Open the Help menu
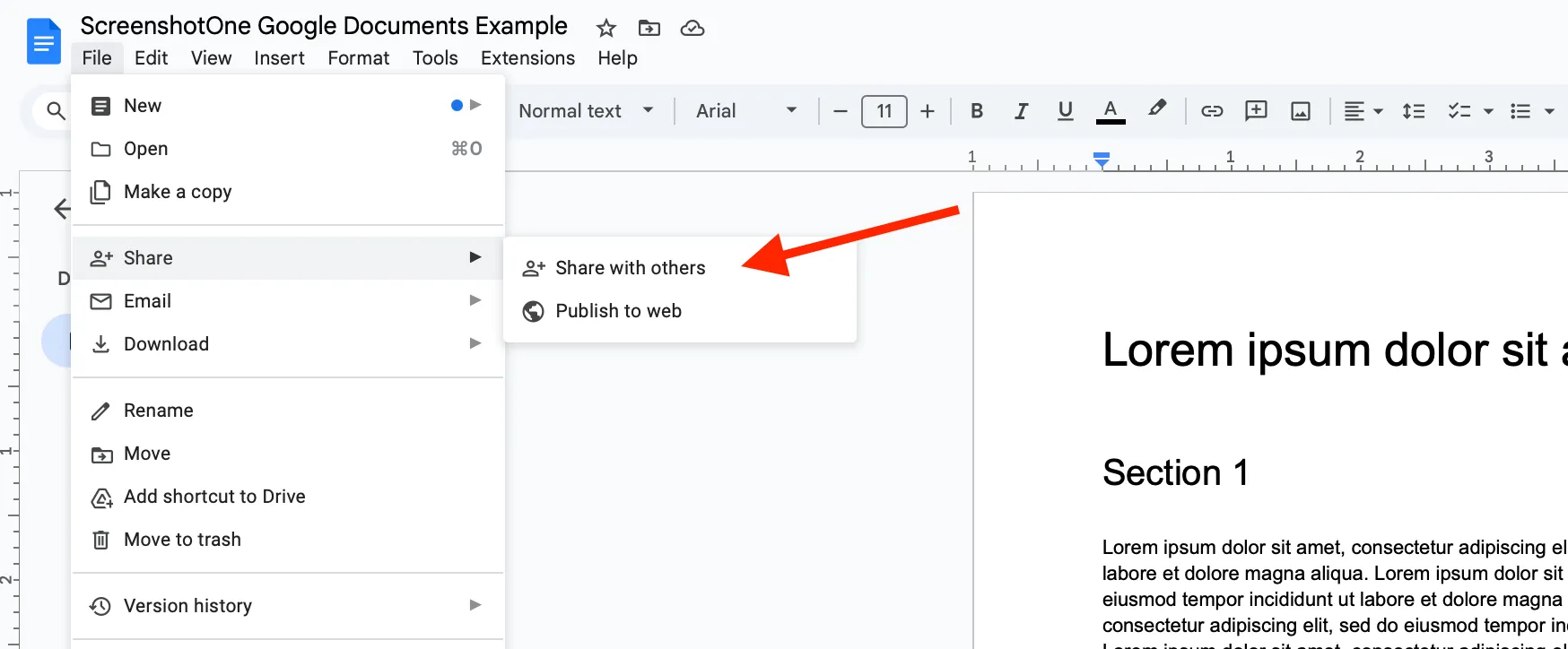The image size is (1568, 649). 617,58
